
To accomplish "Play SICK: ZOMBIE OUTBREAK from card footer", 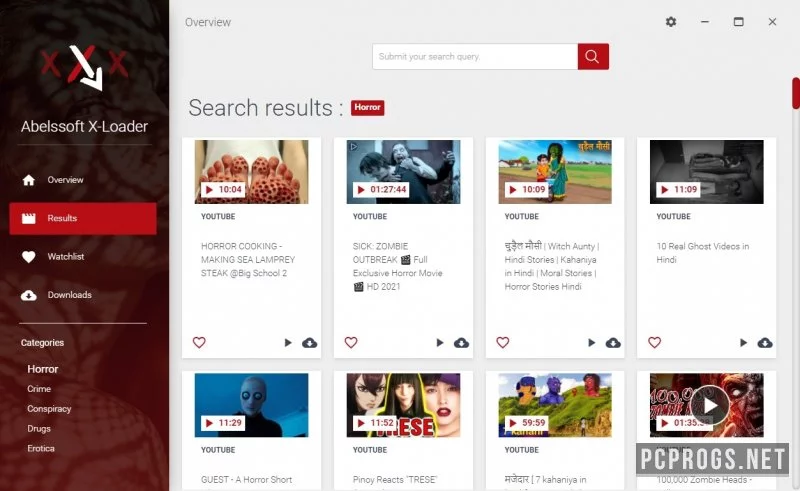I will point(440,343).
